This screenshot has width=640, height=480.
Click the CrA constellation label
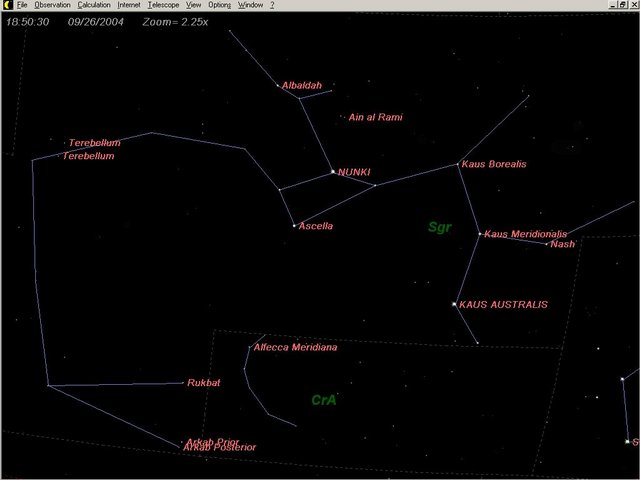click(324, 400)
